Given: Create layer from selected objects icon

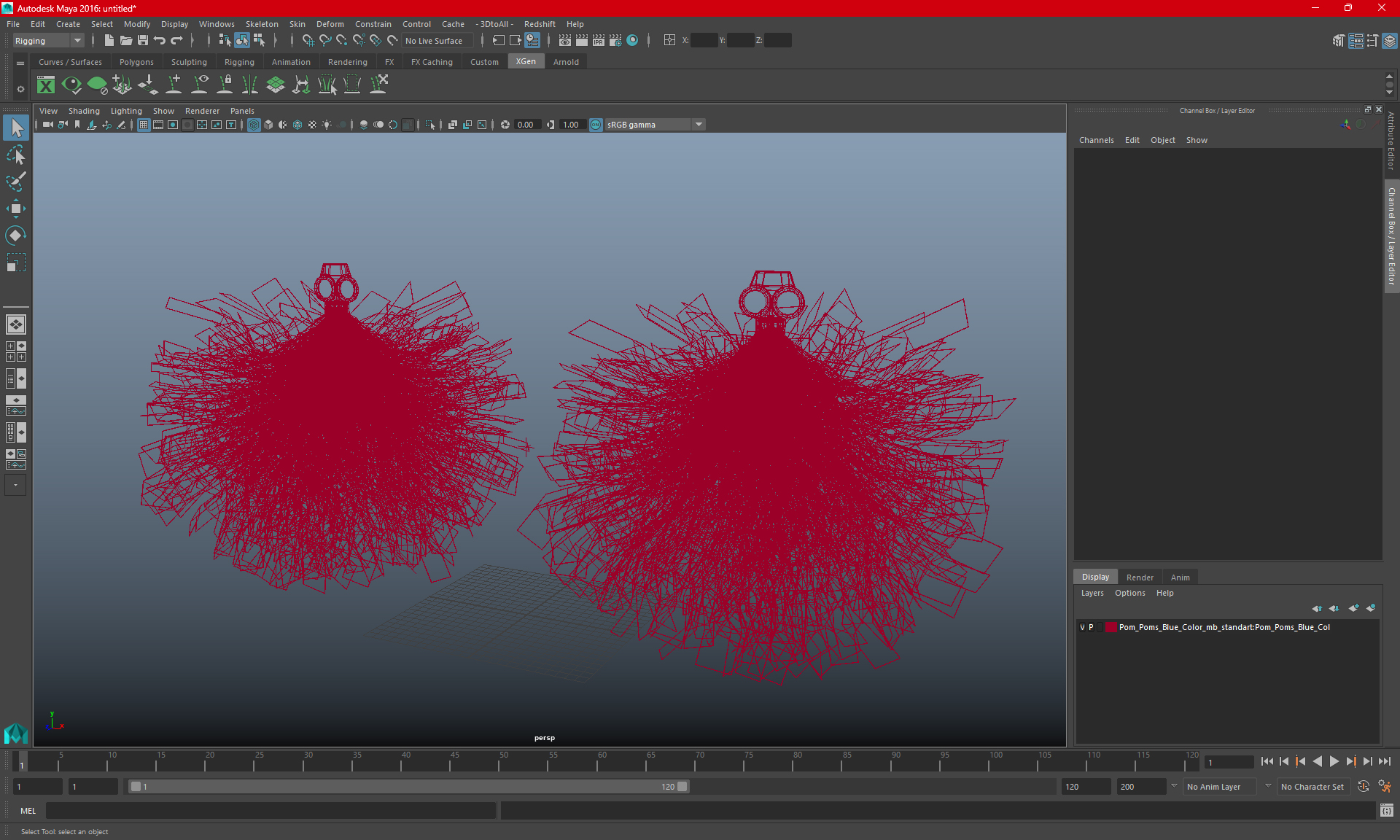Looking at the screenshot, I should pos(1371,608).
